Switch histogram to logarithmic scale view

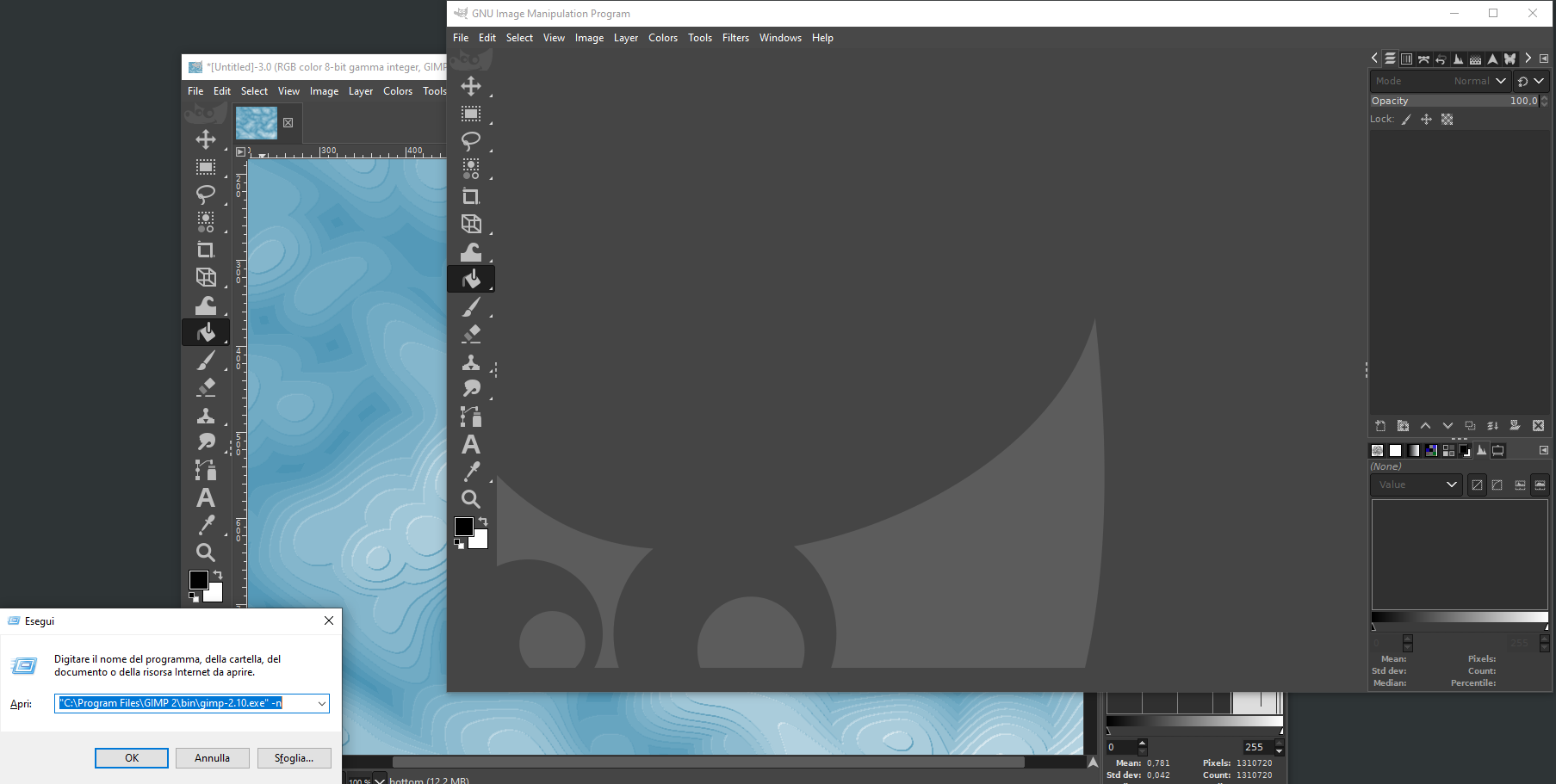click(1541, 485)
